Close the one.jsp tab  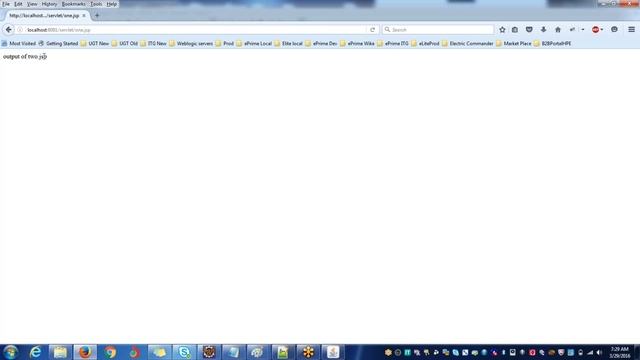click(x=84, y=16)
